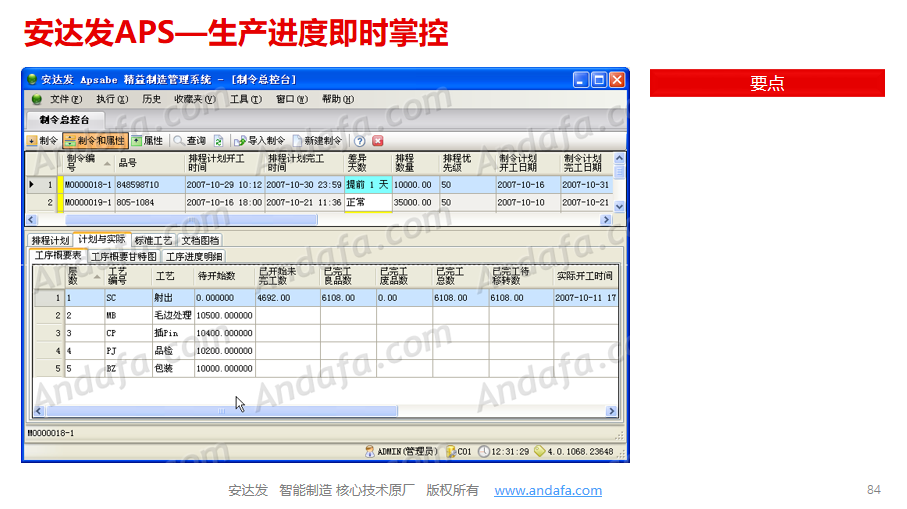The image size is (907, 509).
Task: Open the 执行(X) menu
Action: click(112, 99)
